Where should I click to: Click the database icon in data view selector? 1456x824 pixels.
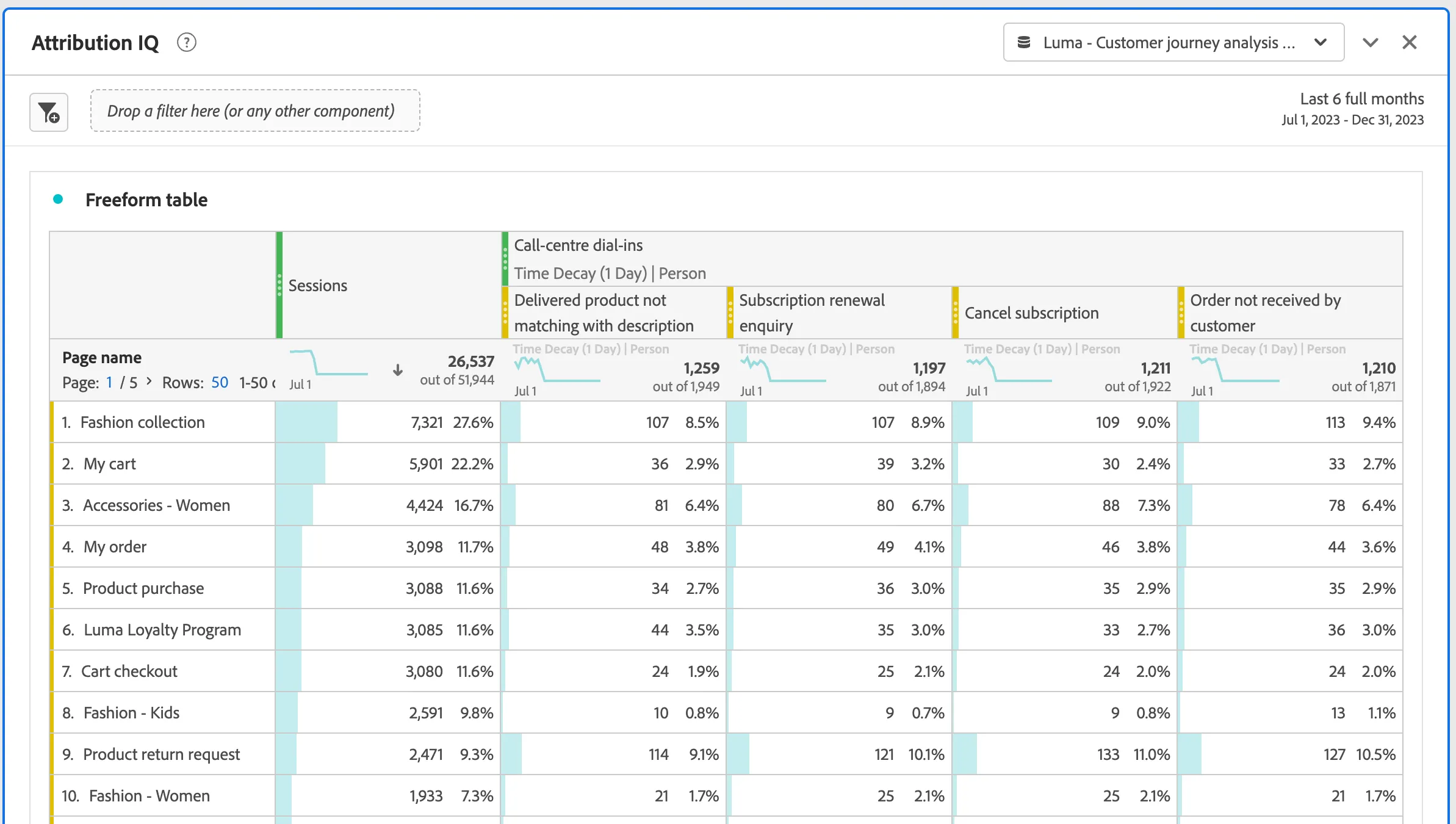coord(1024,42)
